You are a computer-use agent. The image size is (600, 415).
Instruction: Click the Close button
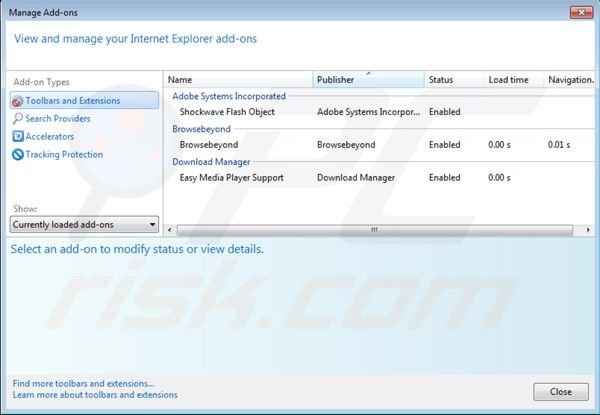(561, 392)
